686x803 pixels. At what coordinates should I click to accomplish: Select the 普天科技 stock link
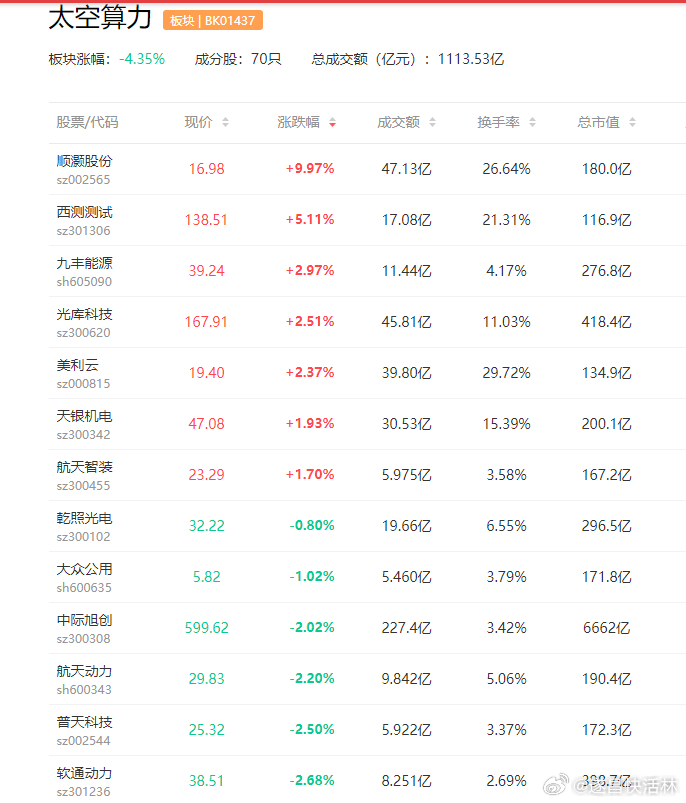click(x=84, y=722)
